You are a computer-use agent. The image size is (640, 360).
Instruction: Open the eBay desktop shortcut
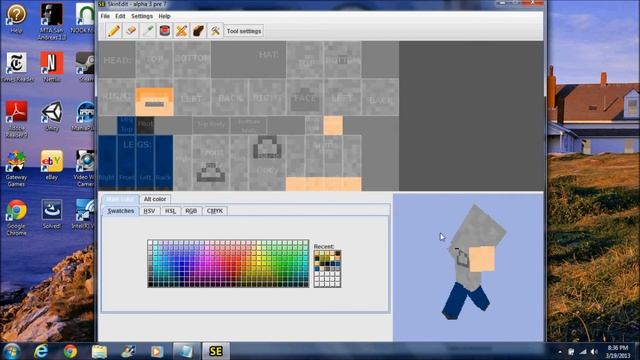[x=52, y=165]
